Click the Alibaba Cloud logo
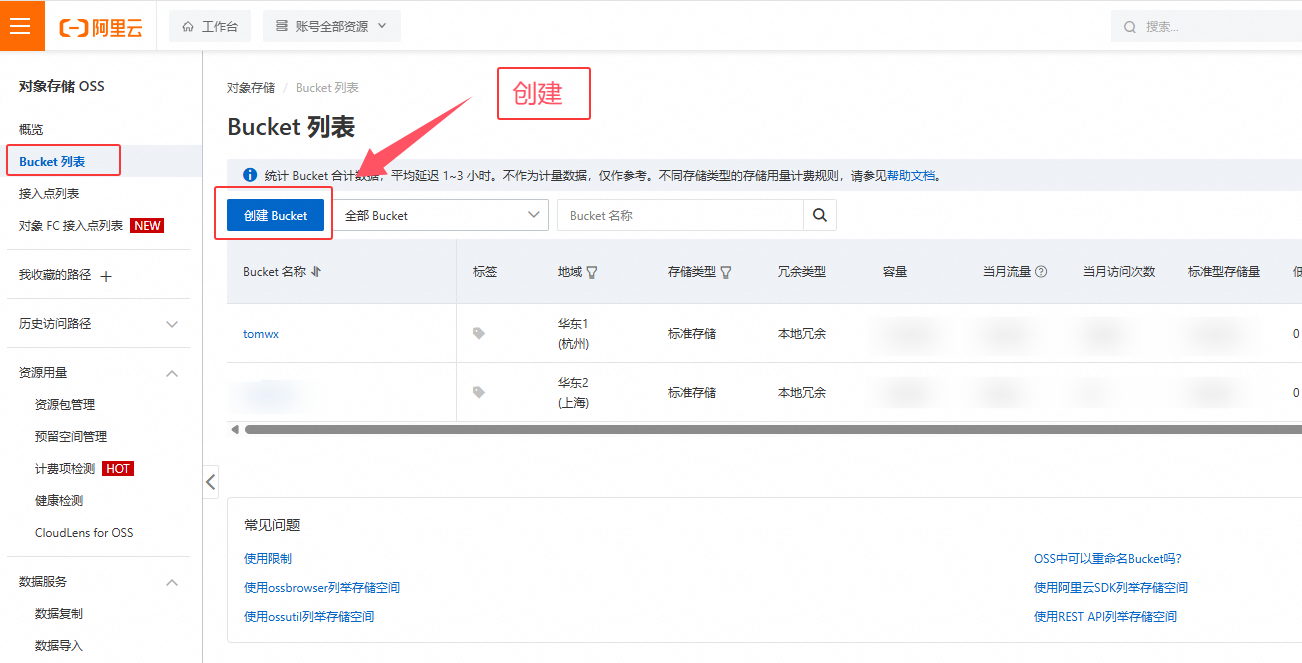This screenshot has height=663, width=1302. (101, 27)
